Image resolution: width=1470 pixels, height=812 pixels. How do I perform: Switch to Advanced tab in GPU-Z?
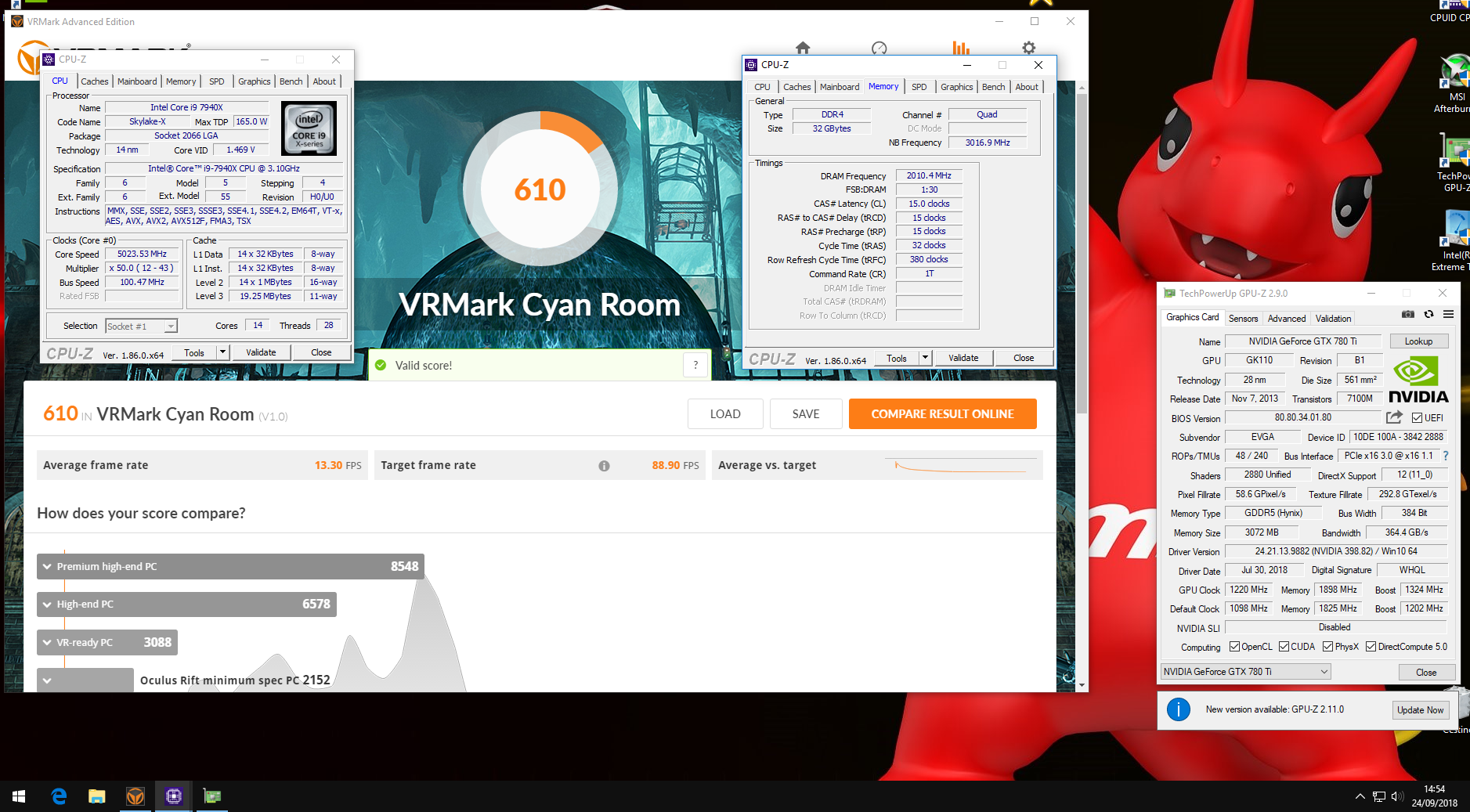click(1287, 319)
